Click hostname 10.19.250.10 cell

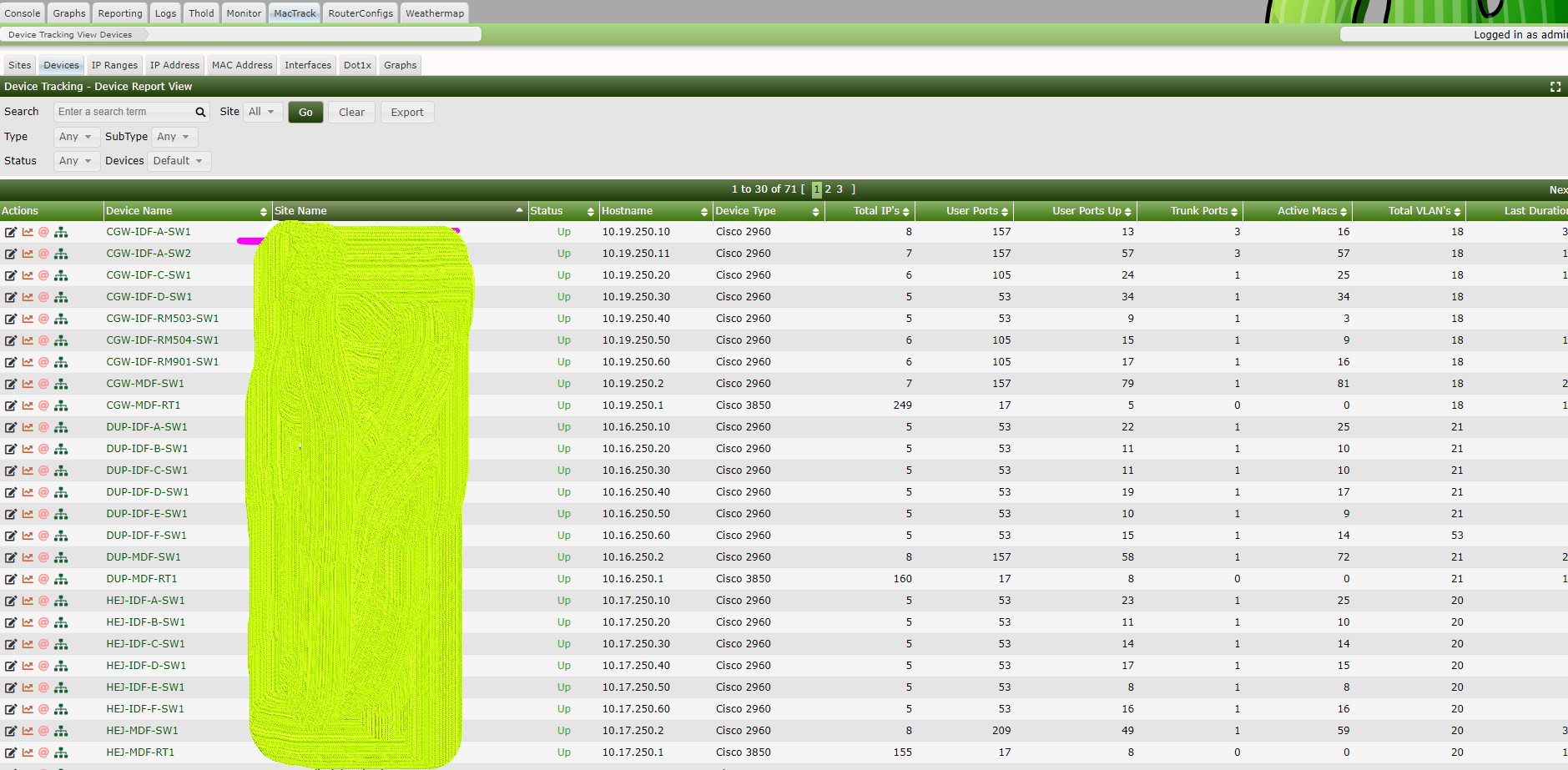[636, 232]
